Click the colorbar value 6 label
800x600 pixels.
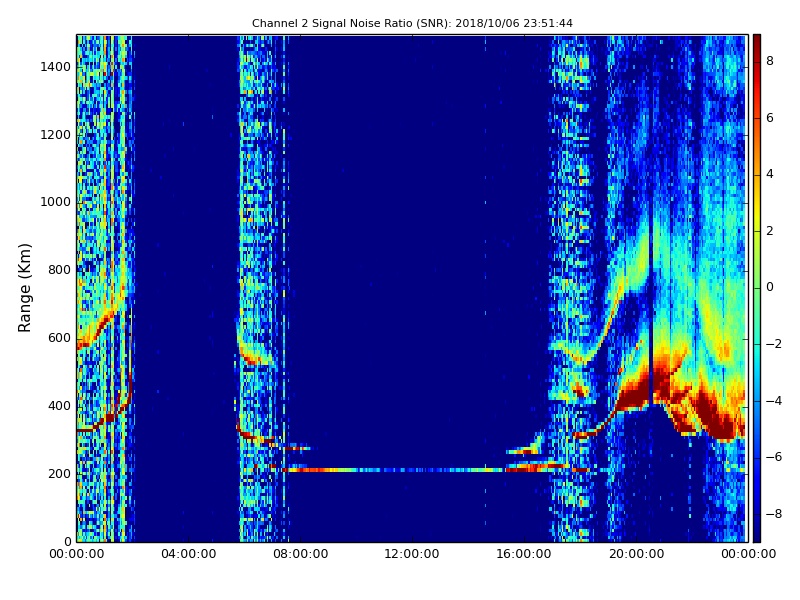coord(770,118)
